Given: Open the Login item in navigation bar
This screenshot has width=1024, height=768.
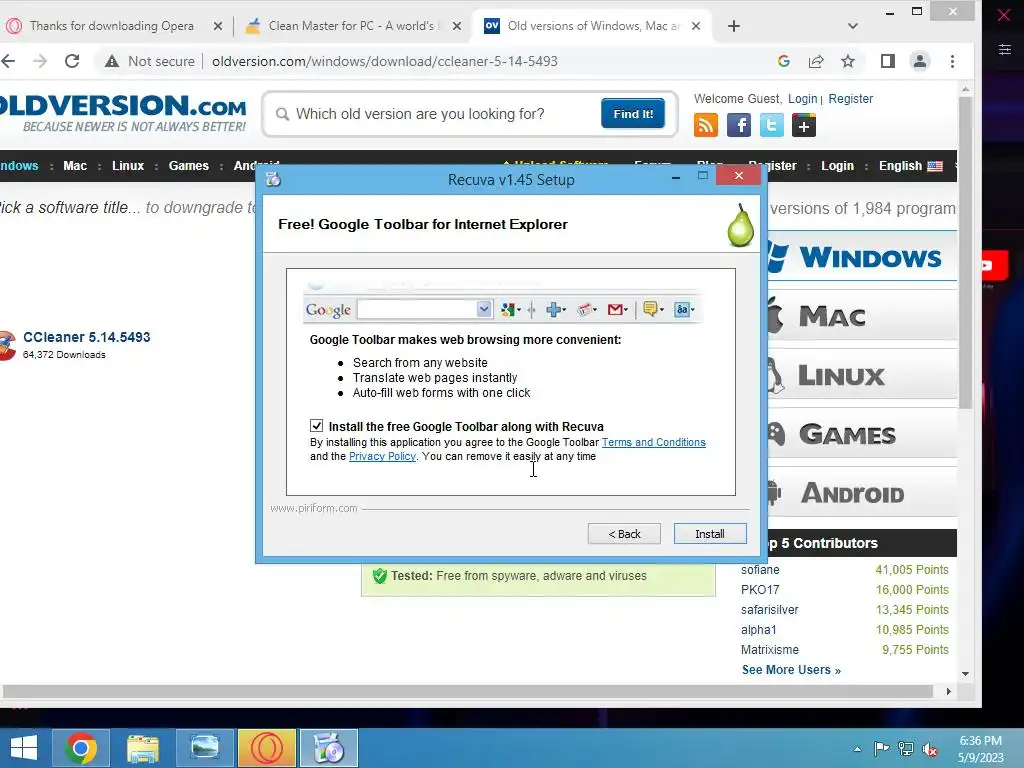Looking at the screenshot, I should [x=837, y=166].
